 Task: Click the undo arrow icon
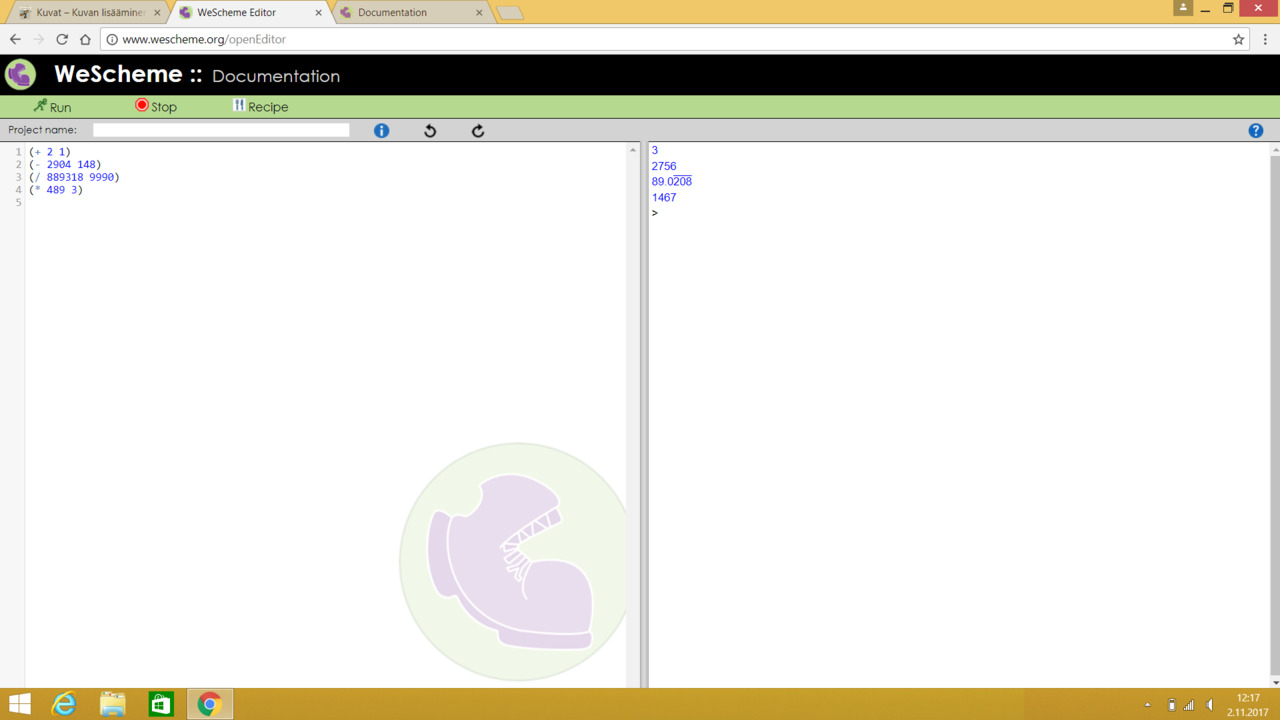(430, 131)
